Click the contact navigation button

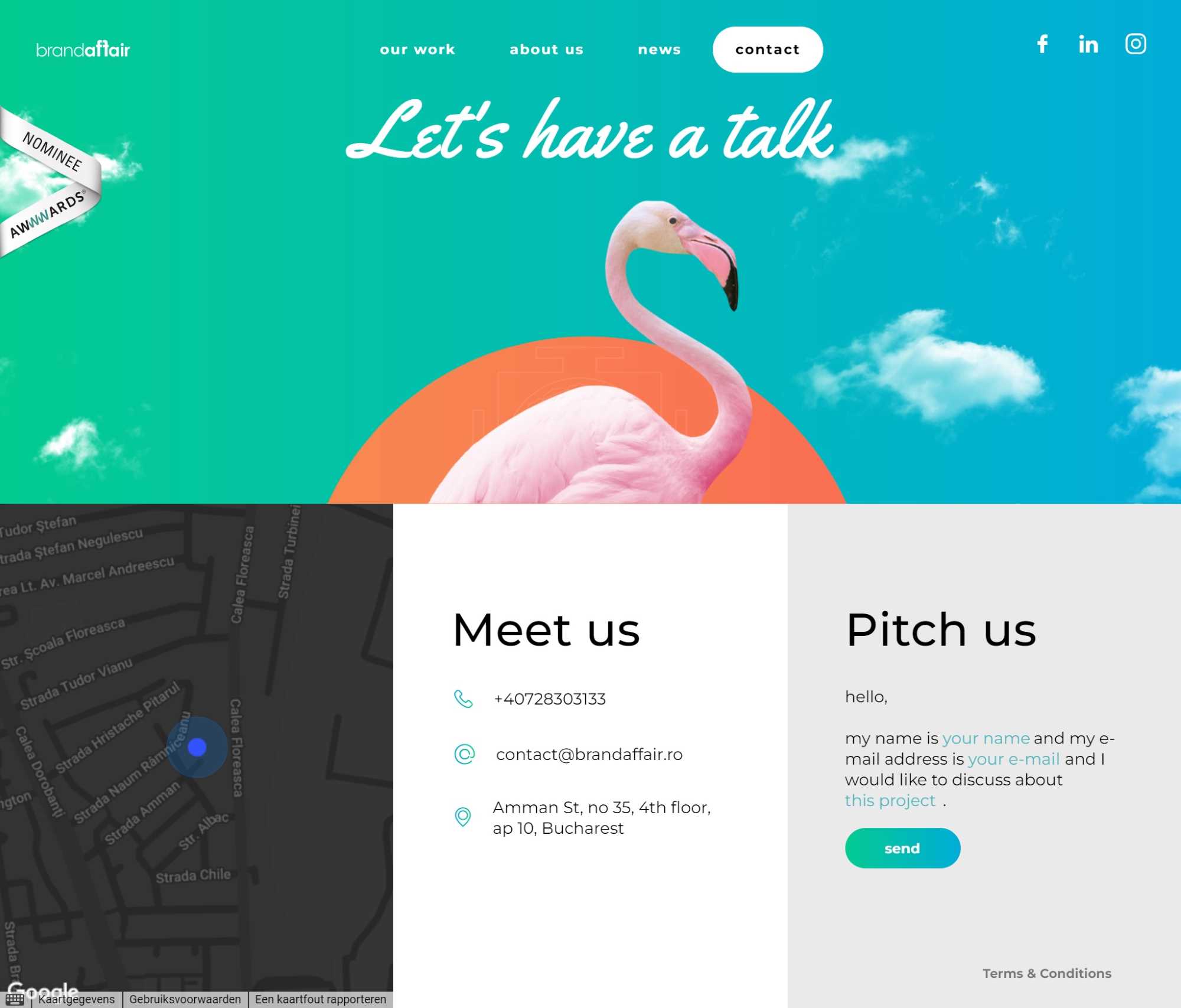point(767,49)
